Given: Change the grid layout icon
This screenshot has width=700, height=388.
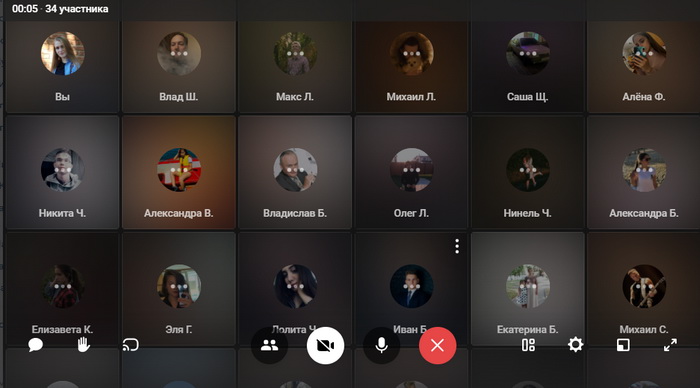Looking at the screenshot, I should pyautogui.click(x=529, y=345).
